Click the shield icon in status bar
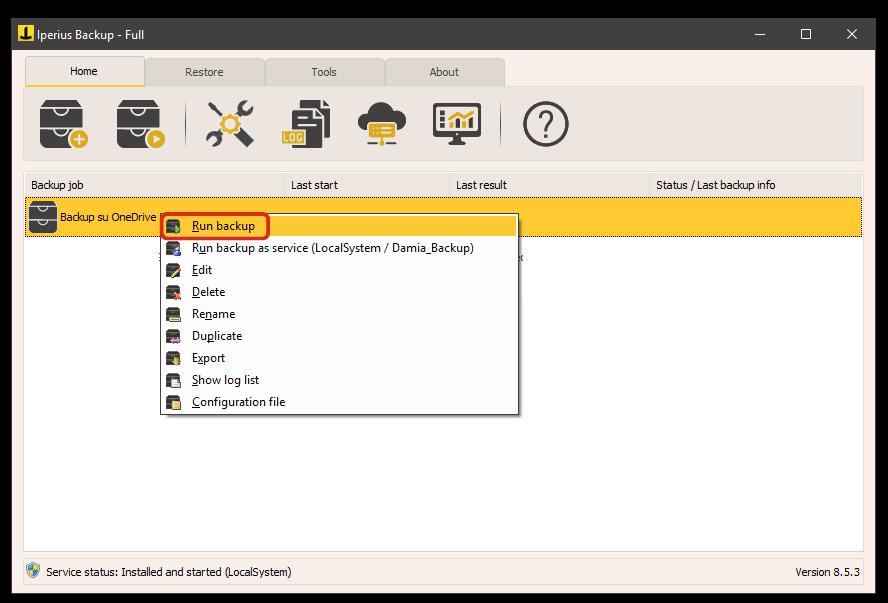 click(33, 570)
